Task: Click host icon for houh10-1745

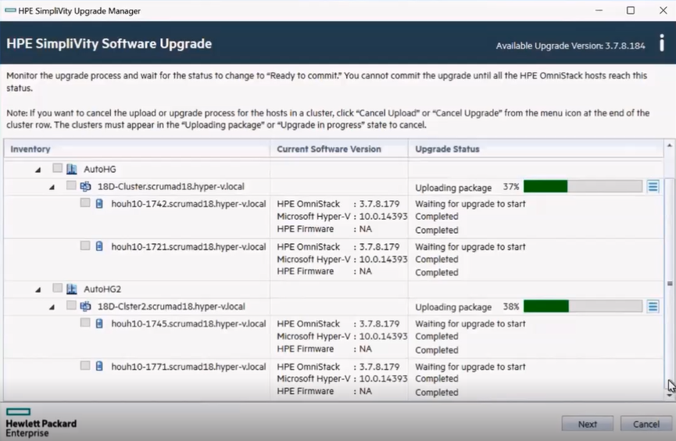Action: [99, 323]
